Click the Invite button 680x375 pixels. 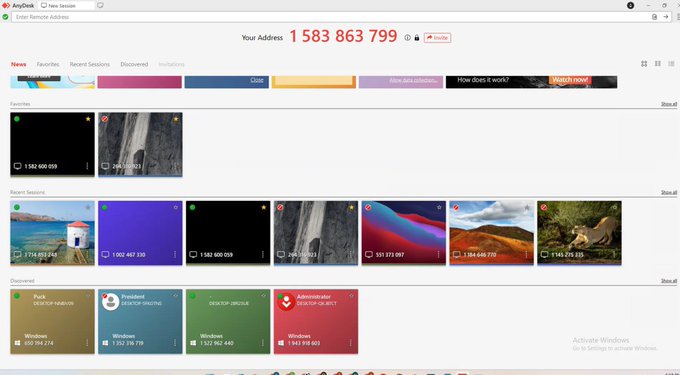click(437, 38)
